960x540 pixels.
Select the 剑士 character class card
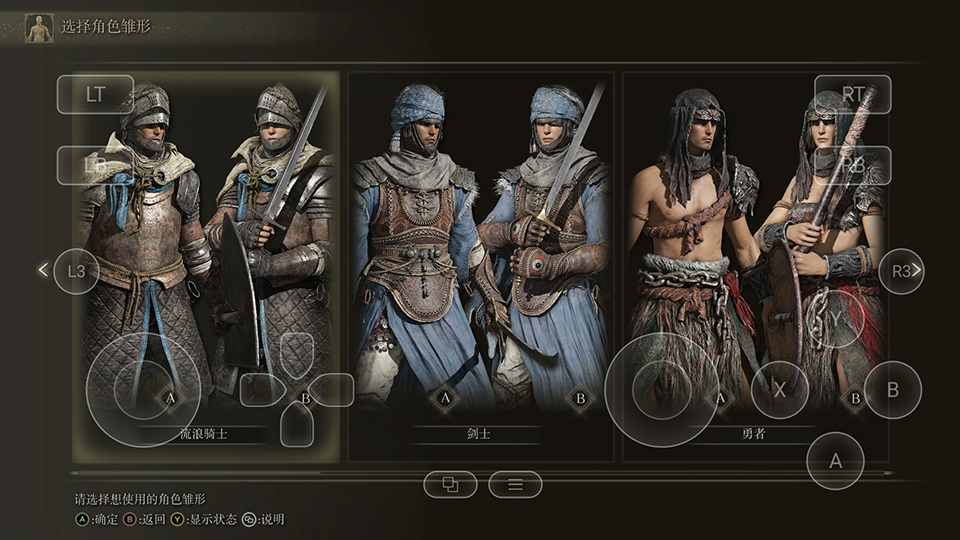[x=481, y=267]
